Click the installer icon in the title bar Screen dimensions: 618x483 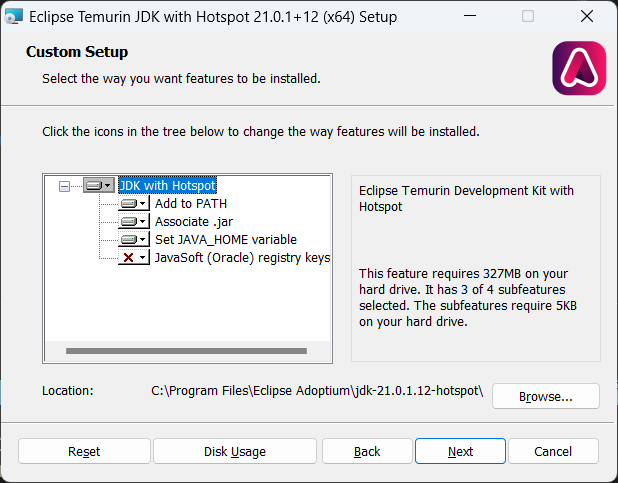coord(13,17)
